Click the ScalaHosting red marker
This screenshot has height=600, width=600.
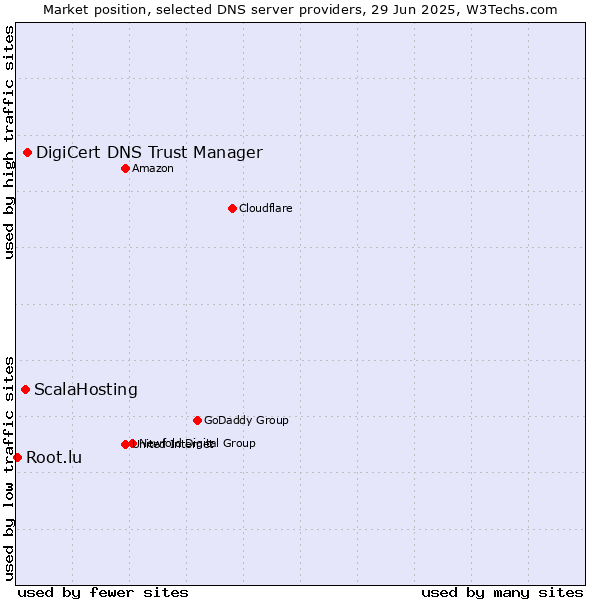coord(26,390)
